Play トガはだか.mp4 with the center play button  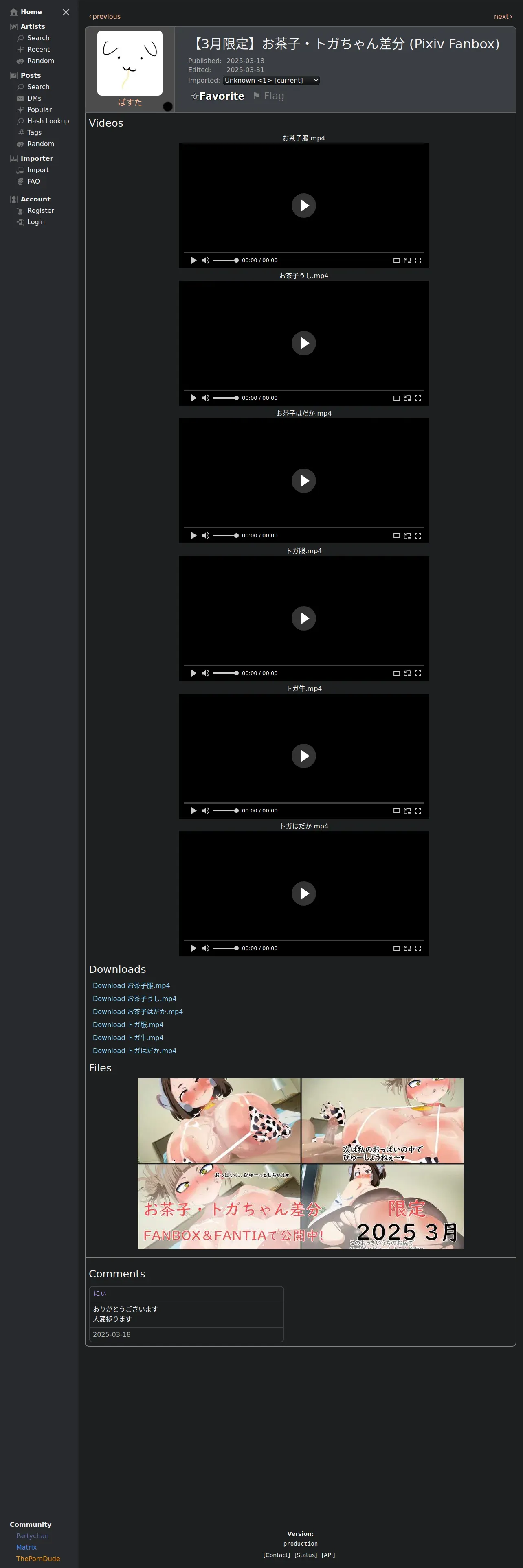point(304,893)
